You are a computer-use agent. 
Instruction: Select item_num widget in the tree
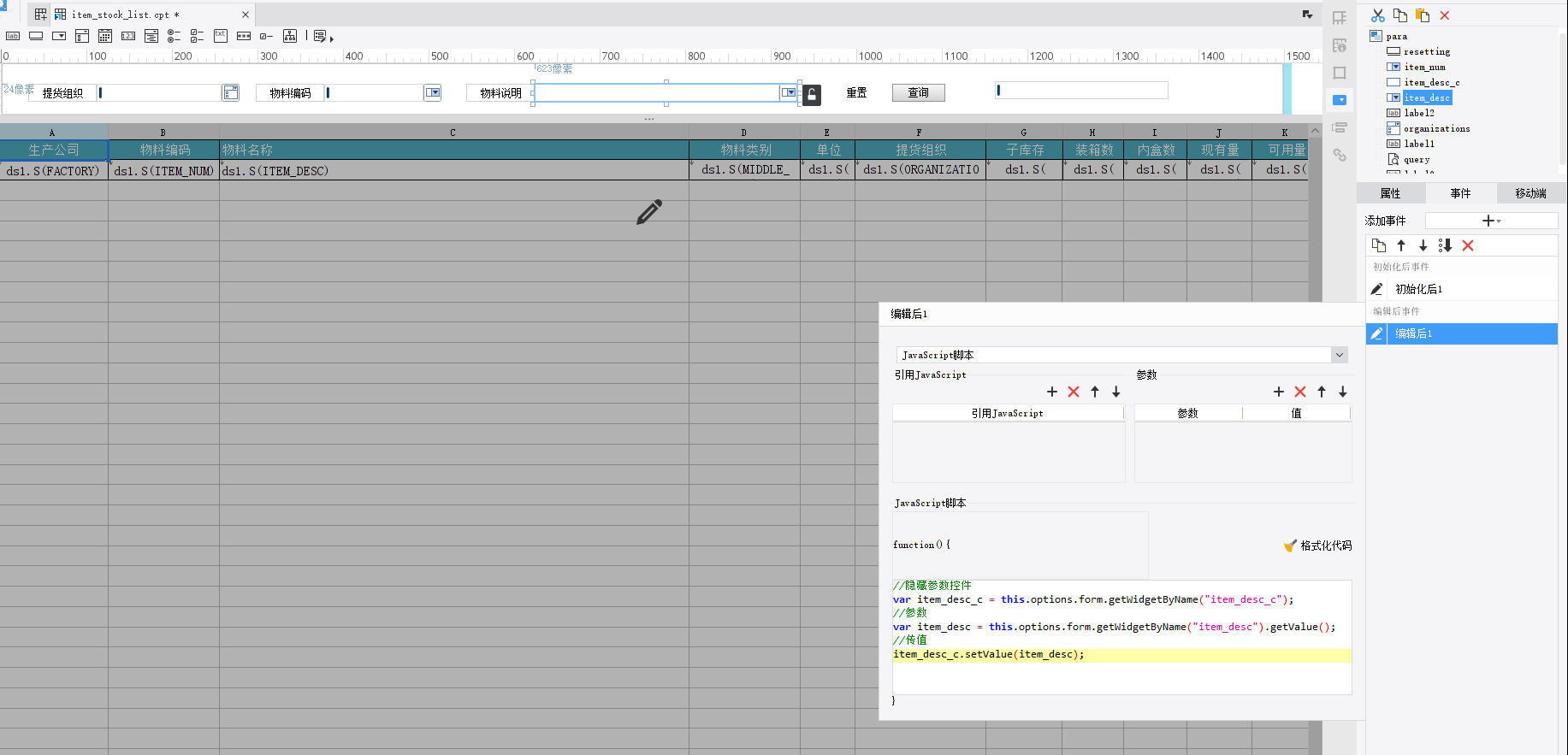point(1424,67)
